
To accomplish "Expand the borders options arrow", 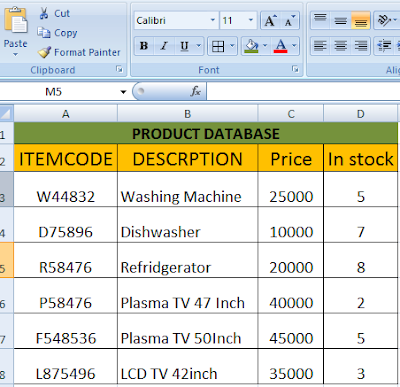I will [232, 46].
